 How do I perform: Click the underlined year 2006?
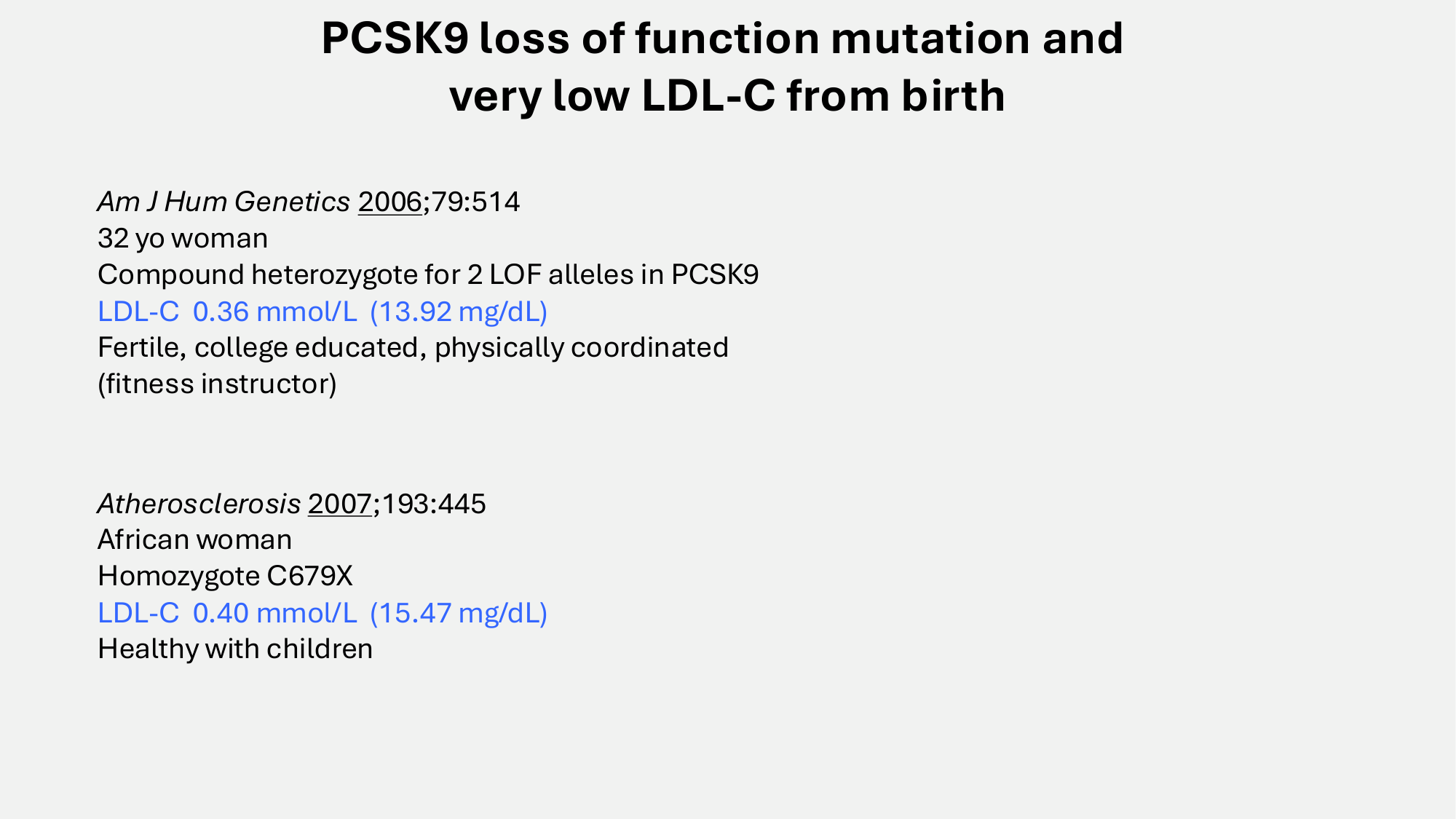[x=389, y=202]
